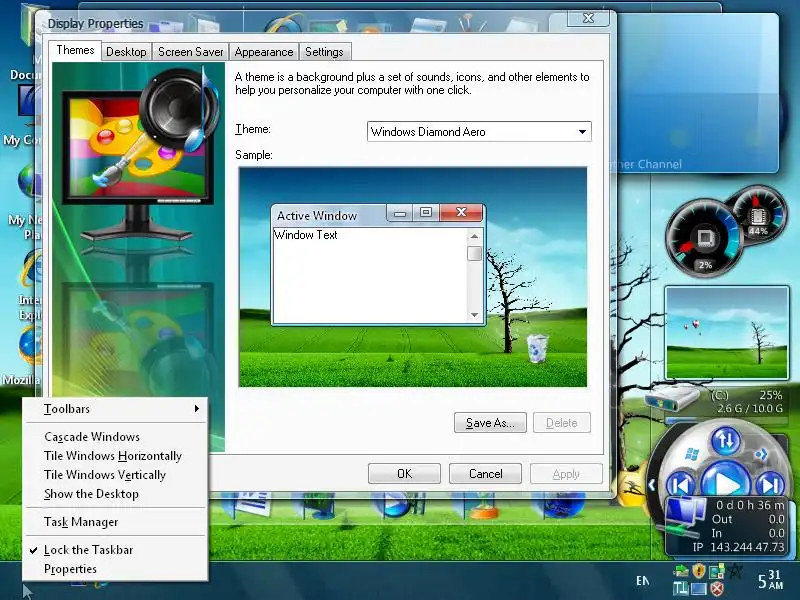Toggle Lock the Taskbar option

[x=88, y=550]
